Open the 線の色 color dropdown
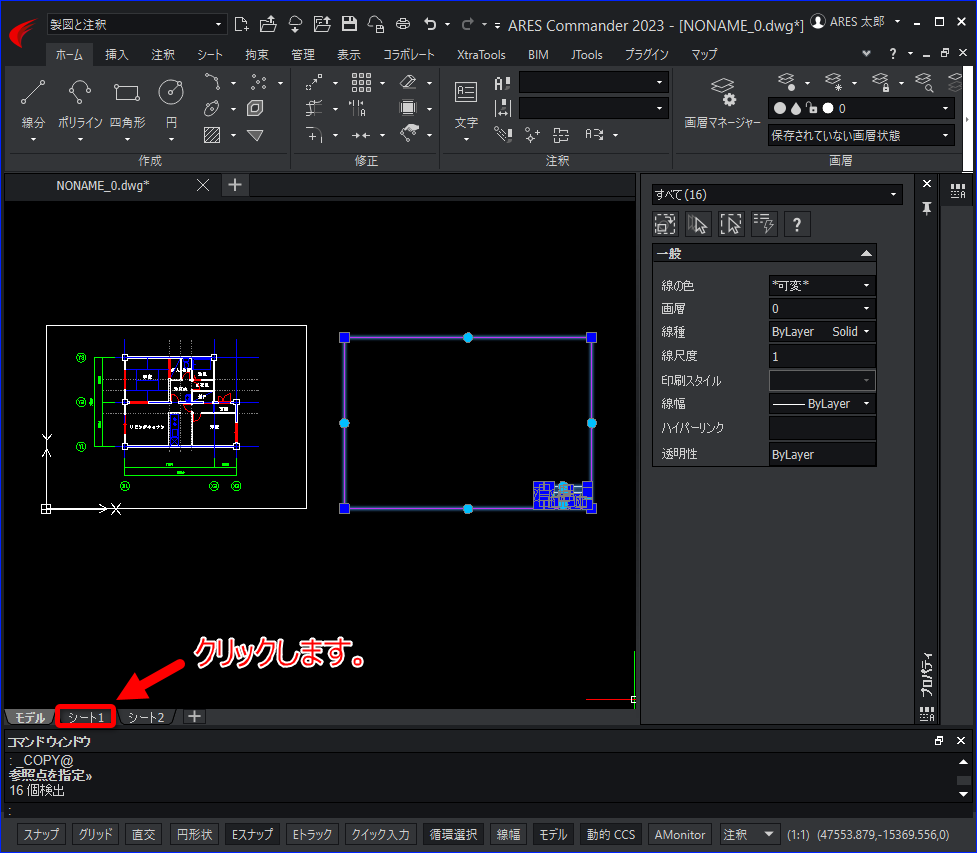Image resolution: width=977 pixels, height=853 pixels. (x=822, y=285)
